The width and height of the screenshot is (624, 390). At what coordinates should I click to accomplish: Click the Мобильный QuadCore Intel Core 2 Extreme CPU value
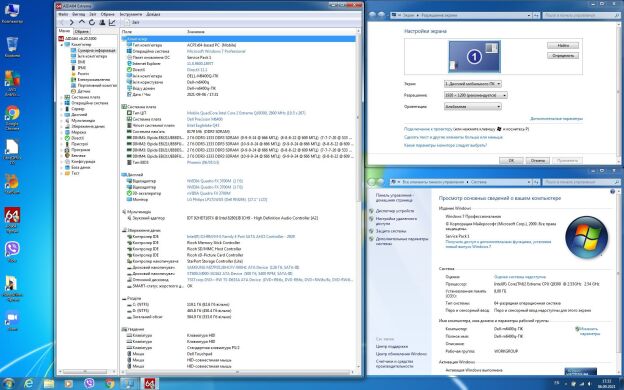[x=246, y=113]
